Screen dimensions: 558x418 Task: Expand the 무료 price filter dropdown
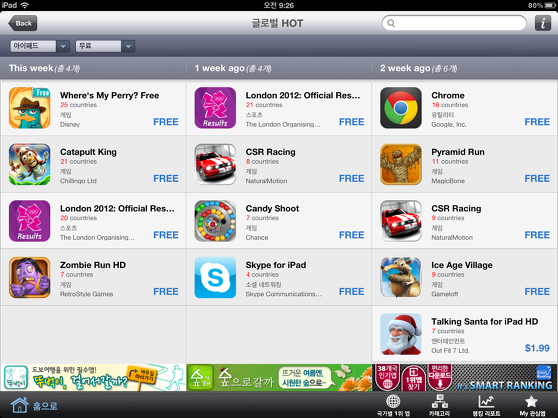point(105,46)
